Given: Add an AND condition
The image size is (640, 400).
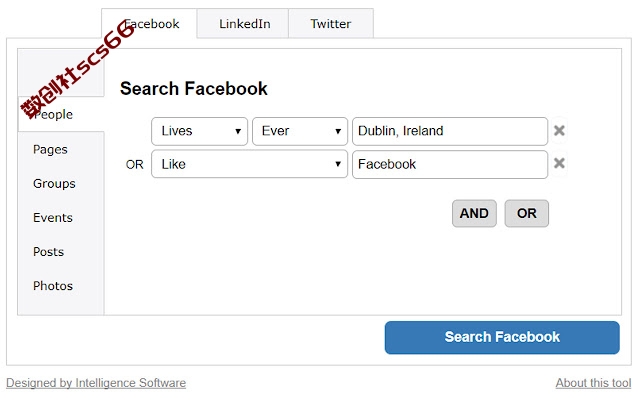Looking at the screenshot, I should pyautogui.click(x=474, y=213).
